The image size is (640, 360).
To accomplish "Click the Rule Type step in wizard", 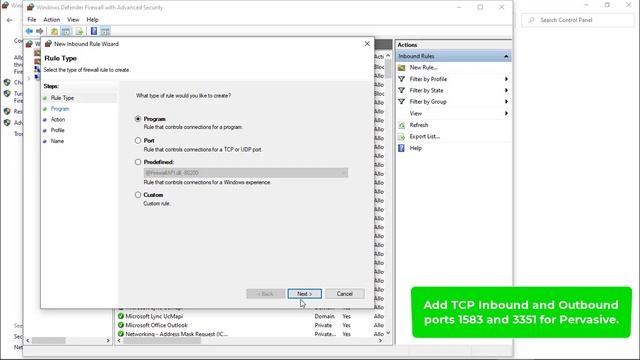I will [x=62, y=98].
